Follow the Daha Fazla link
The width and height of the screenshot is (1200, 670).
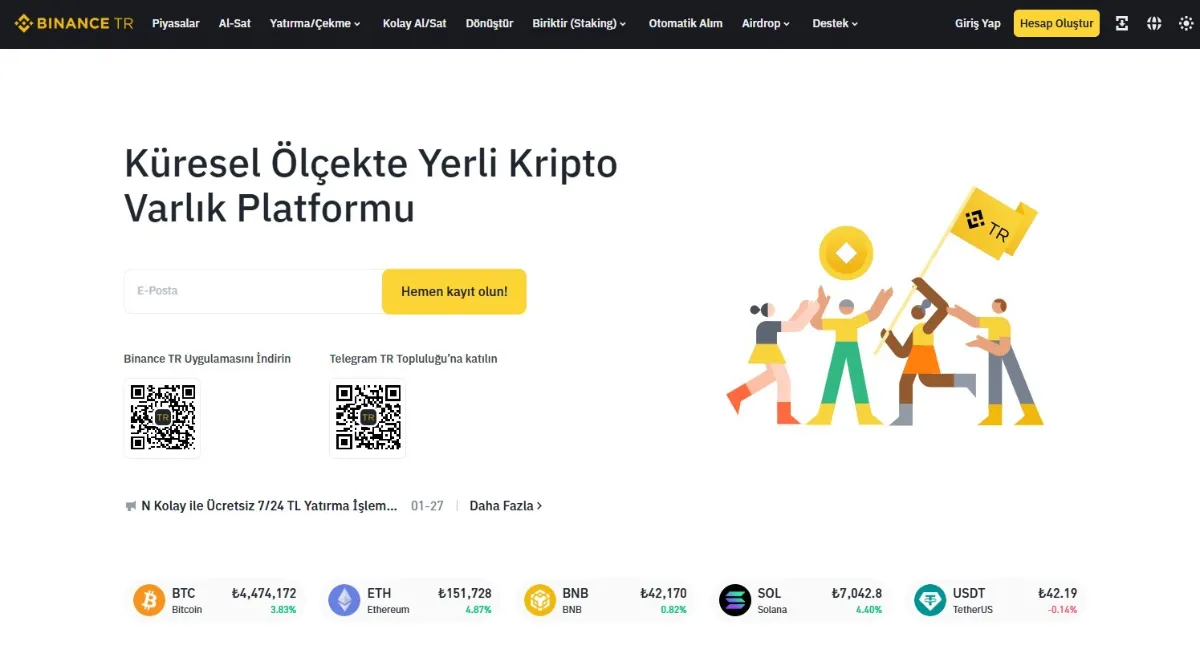coord(502,506)
